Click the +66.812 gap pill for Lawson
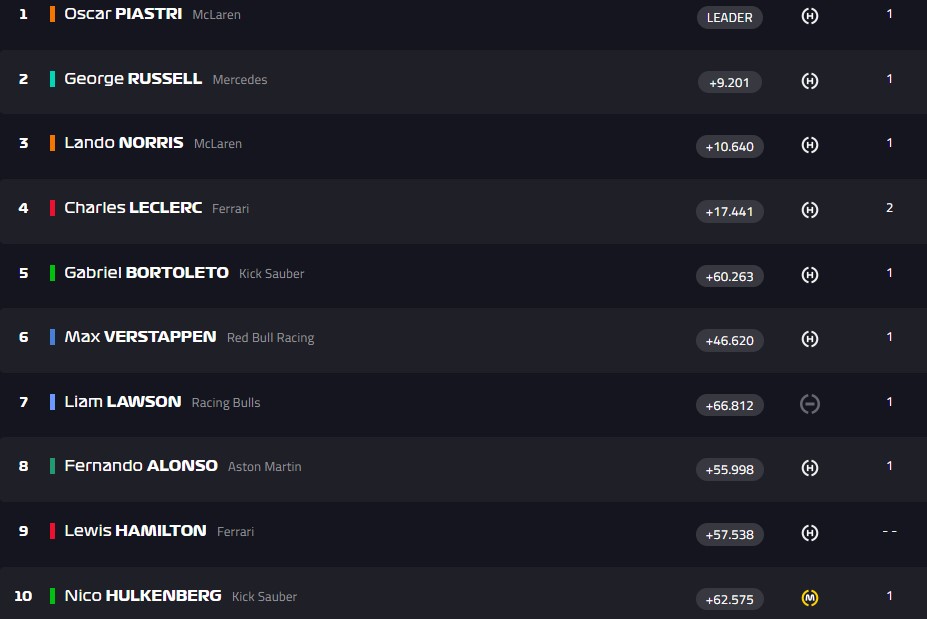 tap(729, 405)
